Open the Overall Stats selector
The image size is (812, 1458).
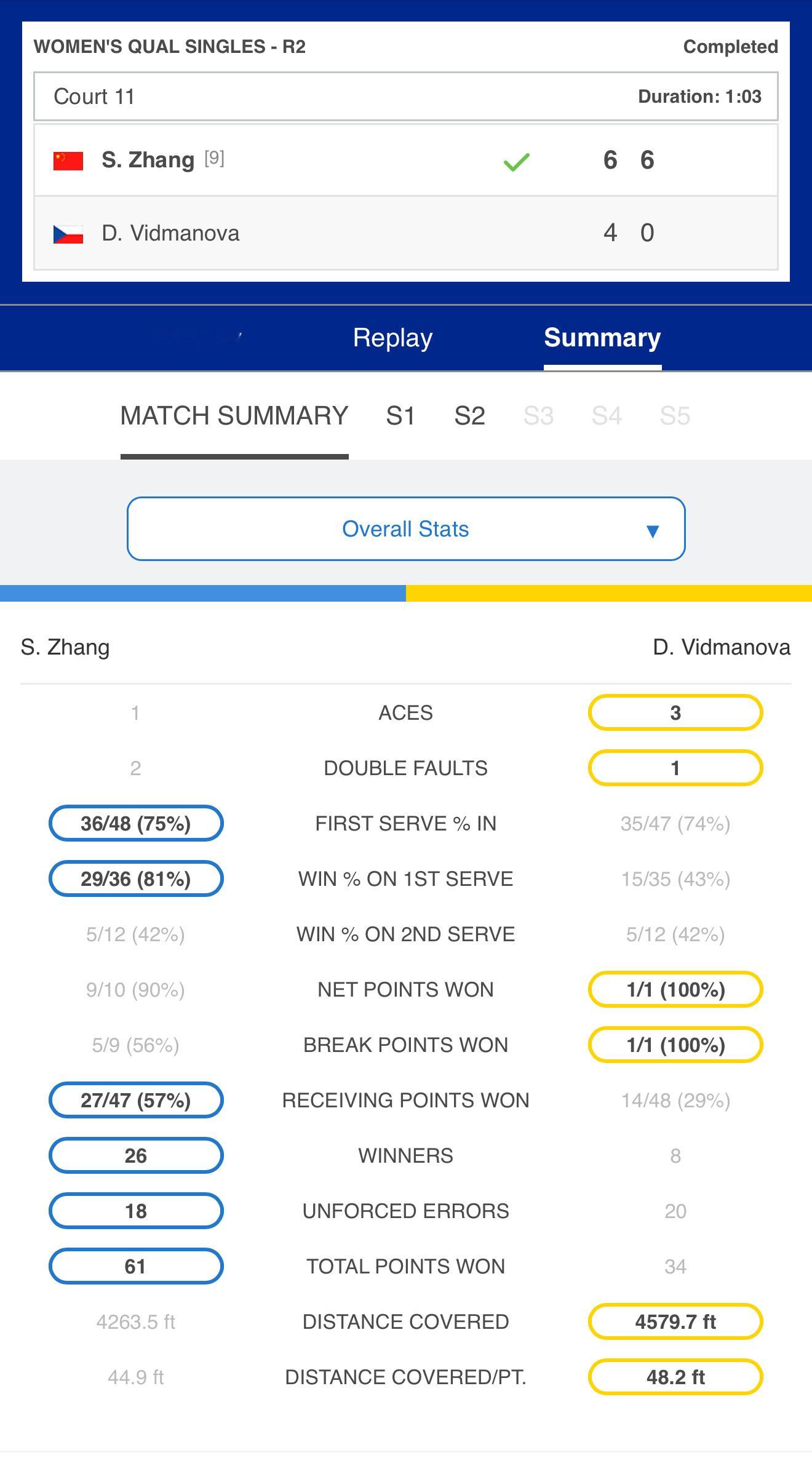[406, 528]
